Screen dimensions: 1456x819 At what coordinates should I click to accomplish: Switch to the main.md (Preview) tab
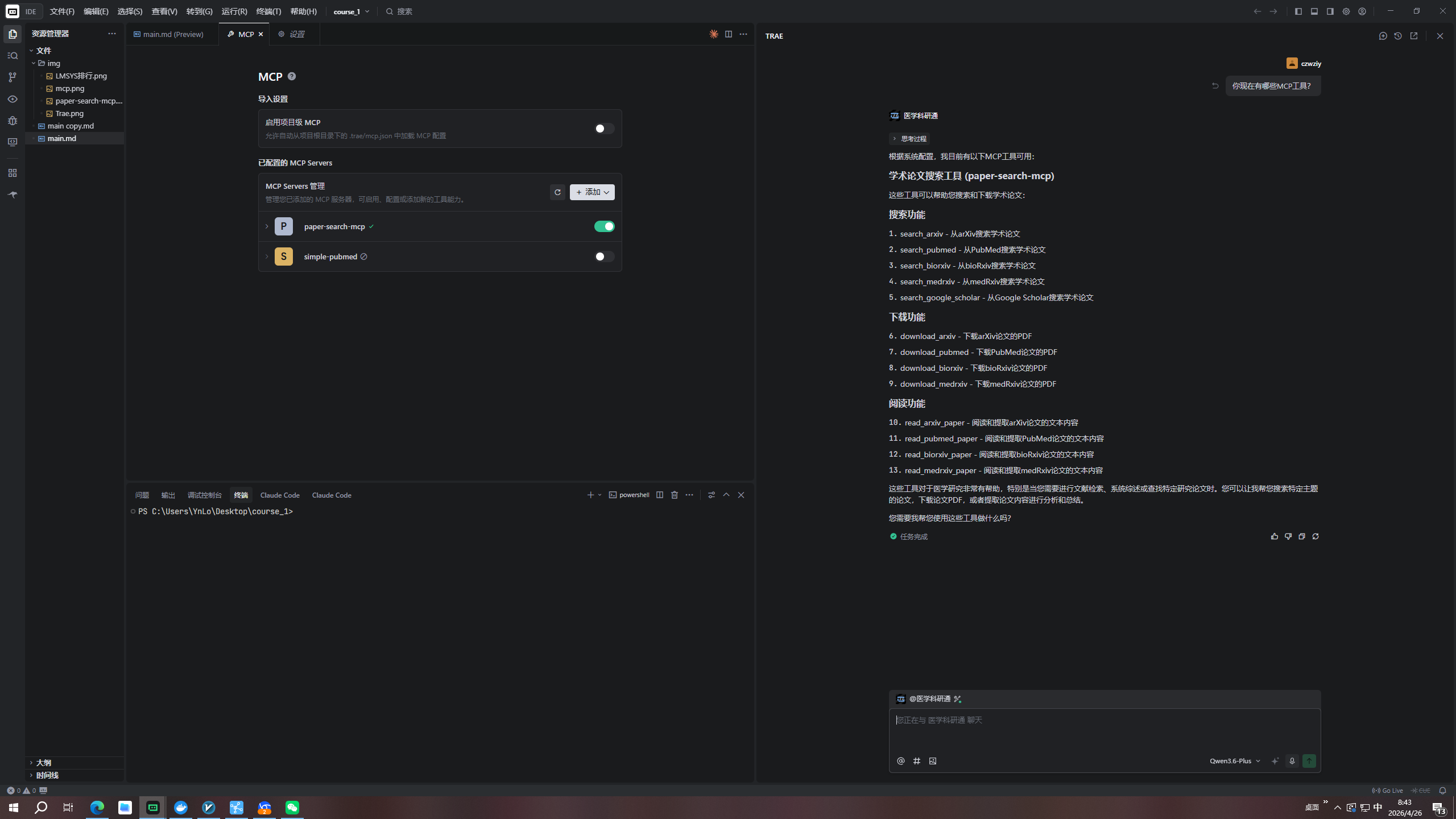(x=172, y=34)
